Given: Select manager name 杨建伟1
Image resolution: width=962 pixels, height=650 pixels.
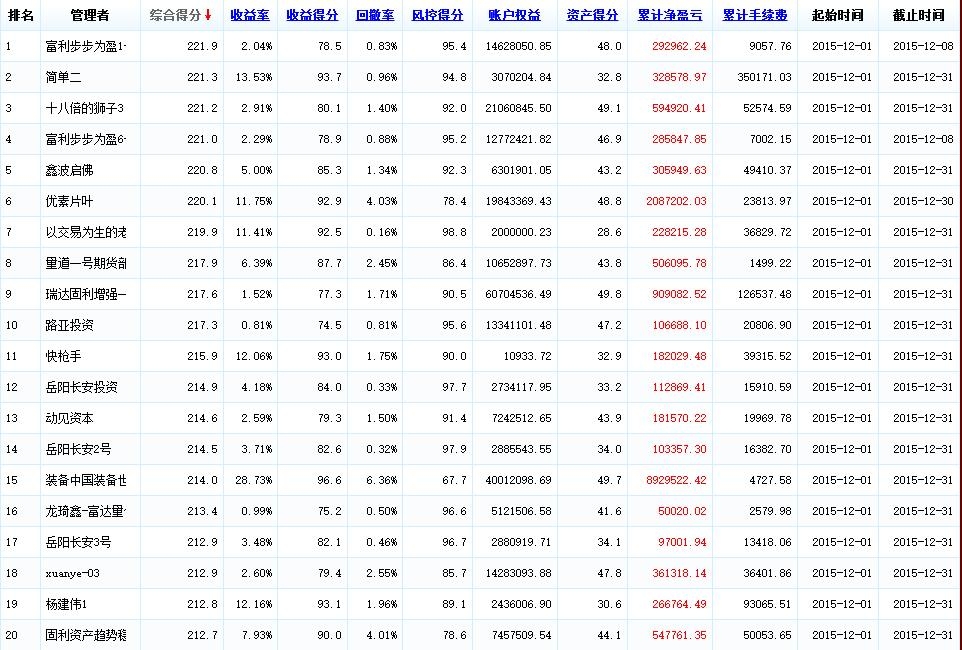Looking at the screenshot, I should (66, 604).
